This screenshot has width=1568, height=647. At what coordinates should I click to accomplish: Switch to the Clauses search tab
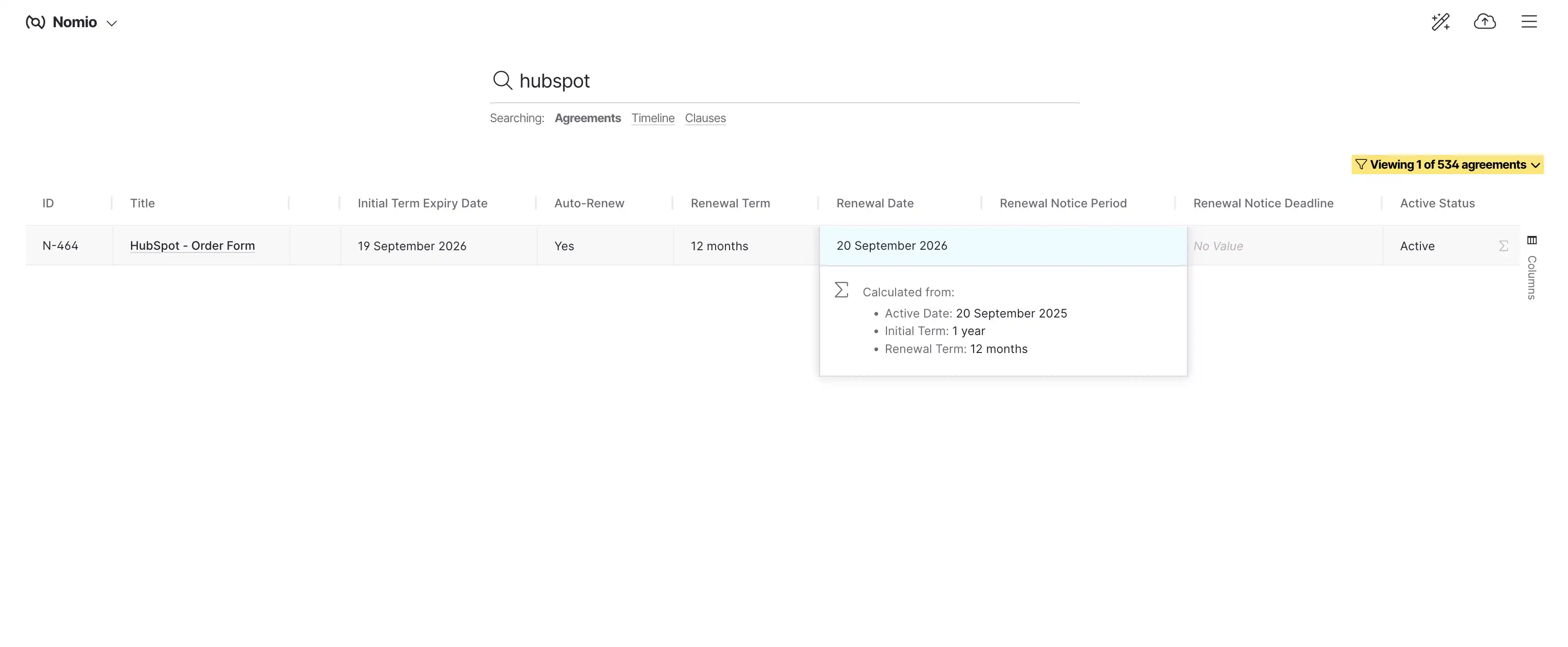[x=705, y=118]
